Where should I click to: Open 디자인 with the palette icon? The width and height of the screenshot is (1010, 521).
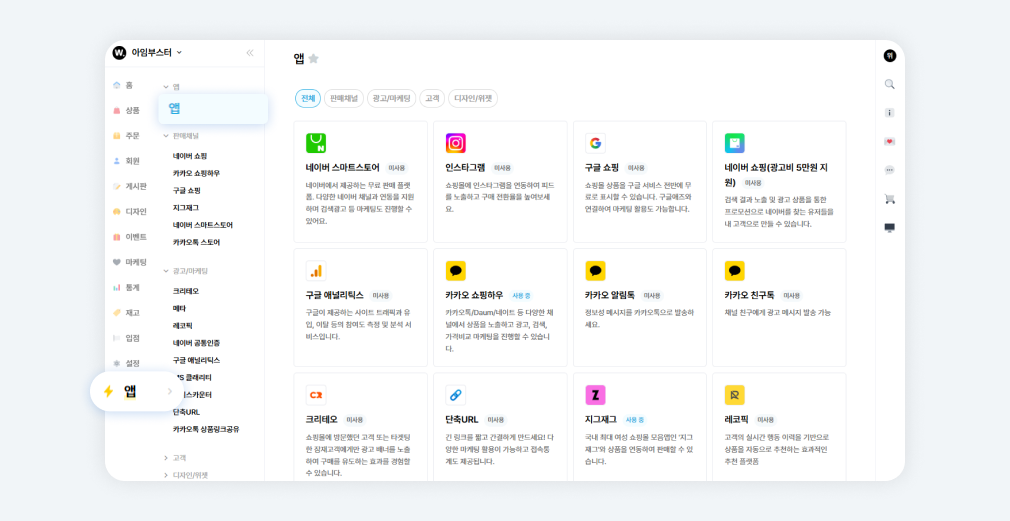coord(129,211)
